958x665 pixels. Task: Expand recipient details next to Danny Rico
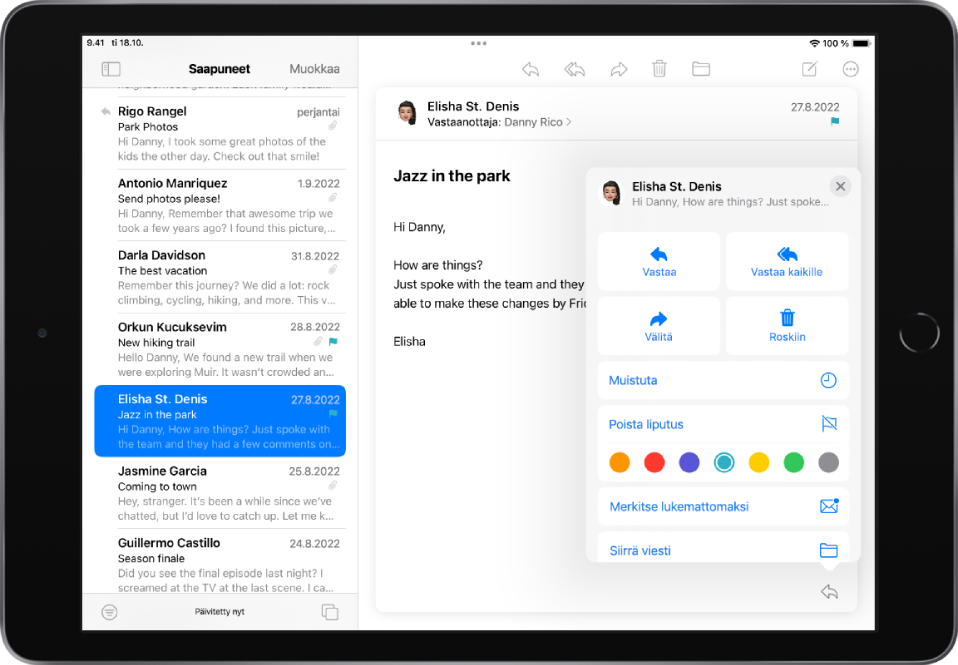[x=569, y=122]
